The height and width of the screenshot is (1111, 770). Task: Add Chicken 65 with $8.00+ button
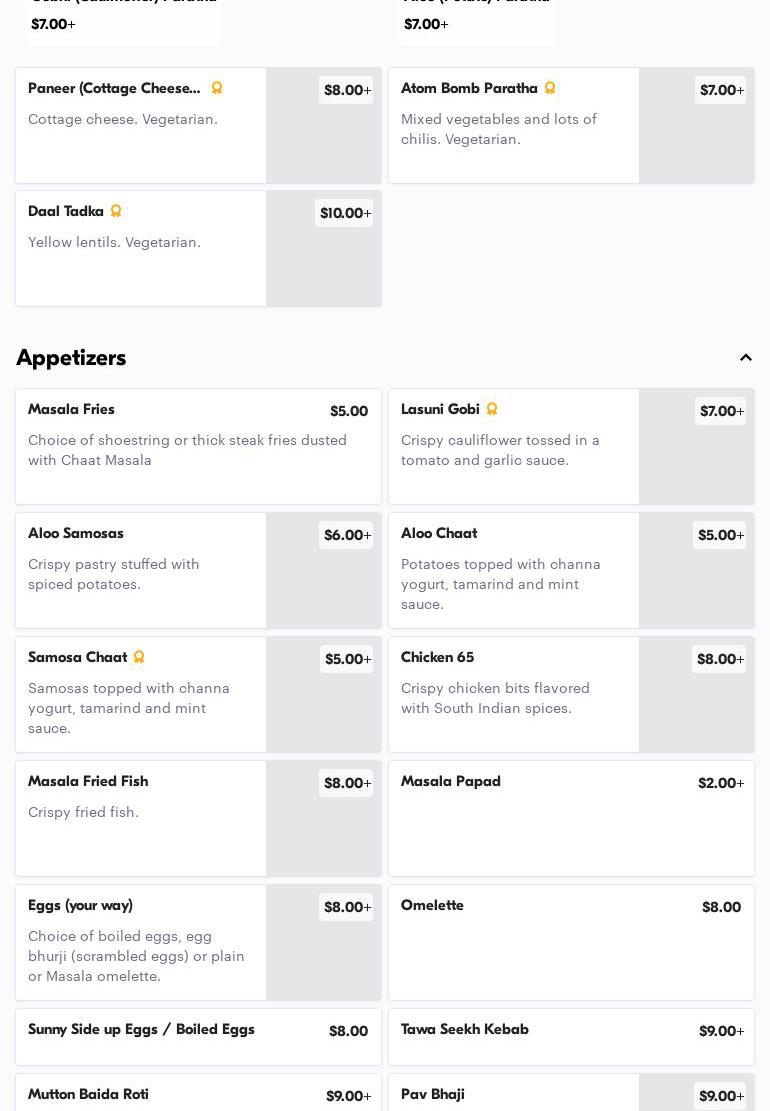[719, 659]
